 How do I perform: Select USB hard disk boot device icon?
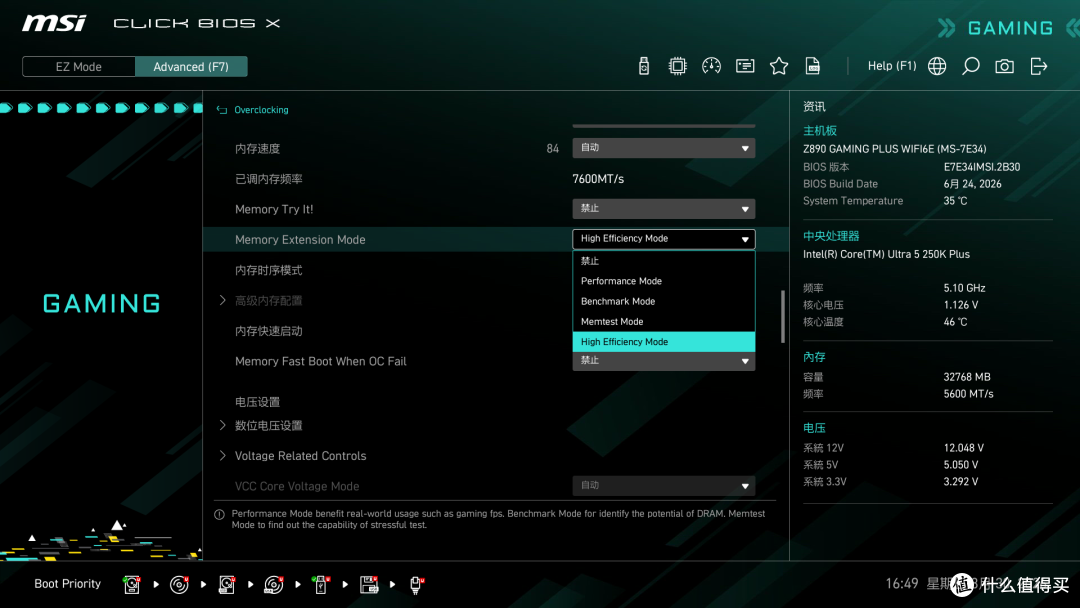coord(227,585)
